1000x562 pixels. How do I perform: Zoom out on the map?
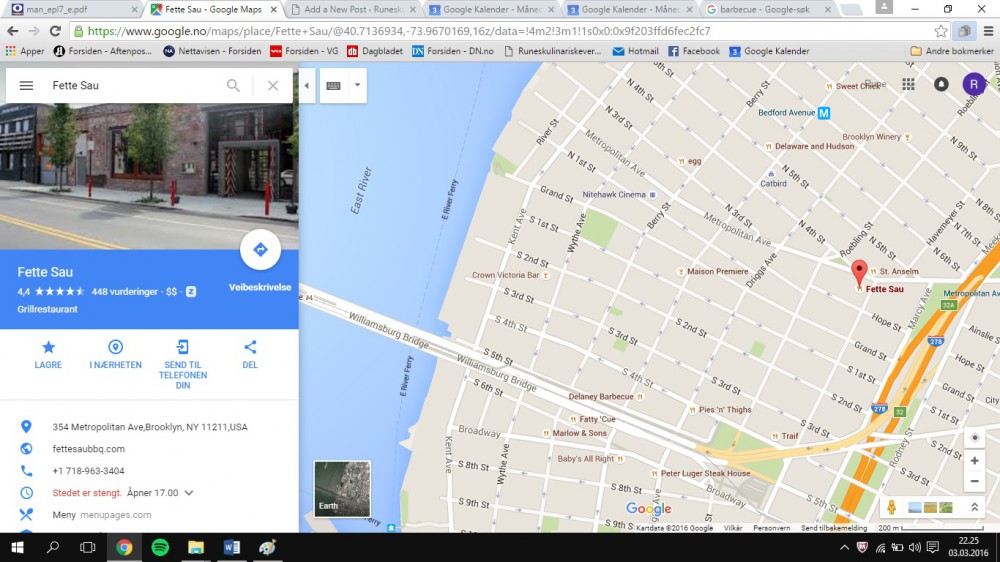974,482
